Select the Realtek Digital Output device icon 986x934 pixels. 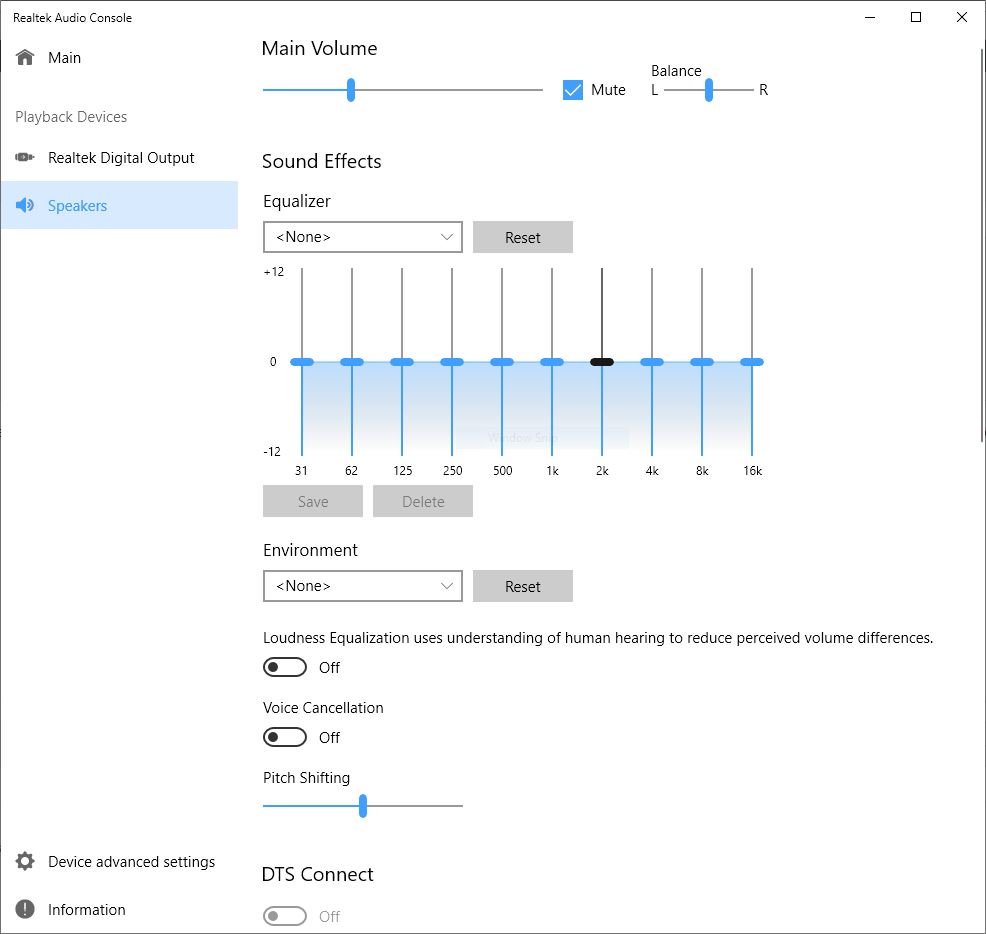click(x=25, y=157)
